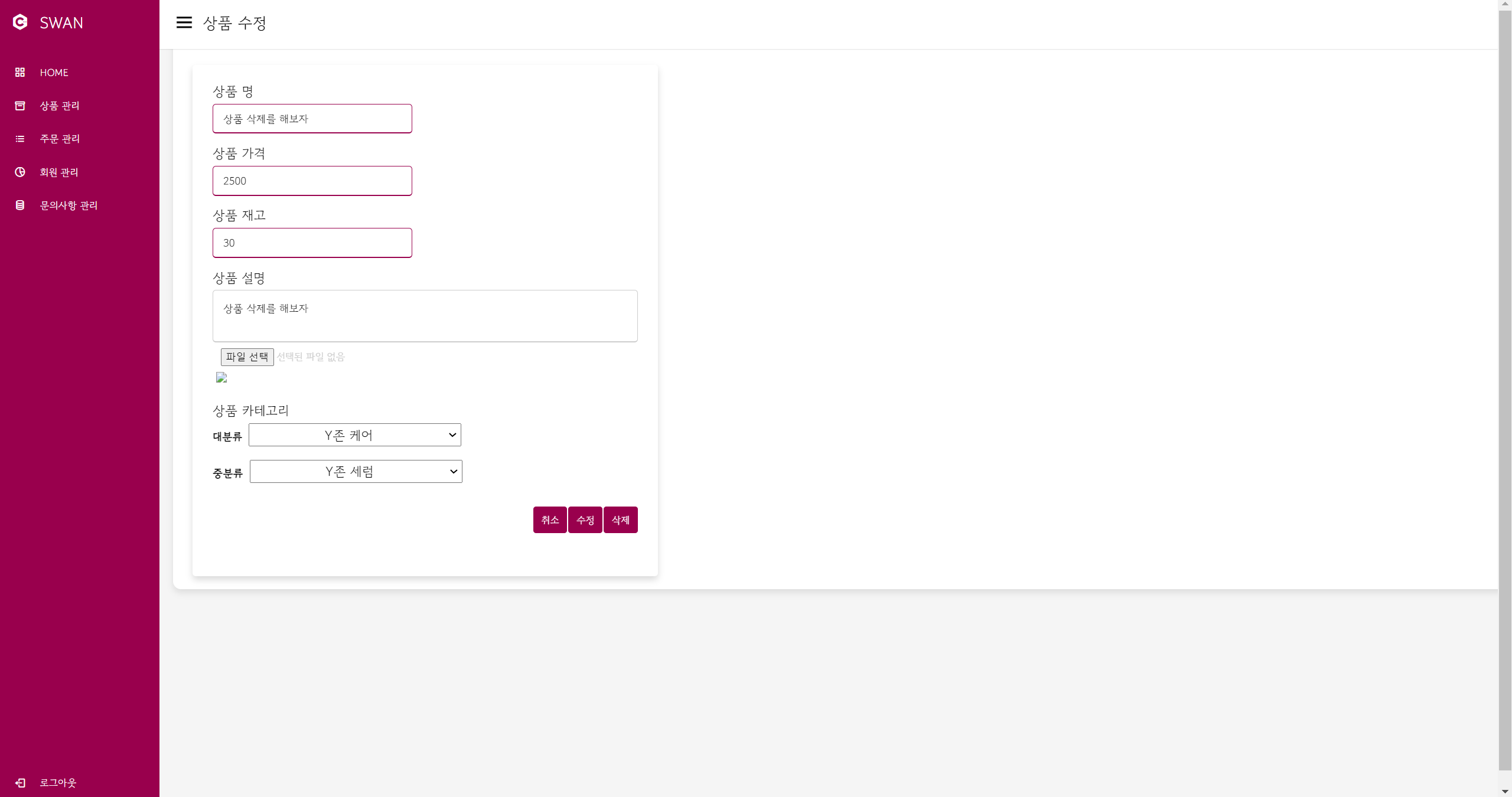Viewport: 1512px width, 797px height.
Task: Click the 상품 관리 box icon
Action: click(20, 106)
